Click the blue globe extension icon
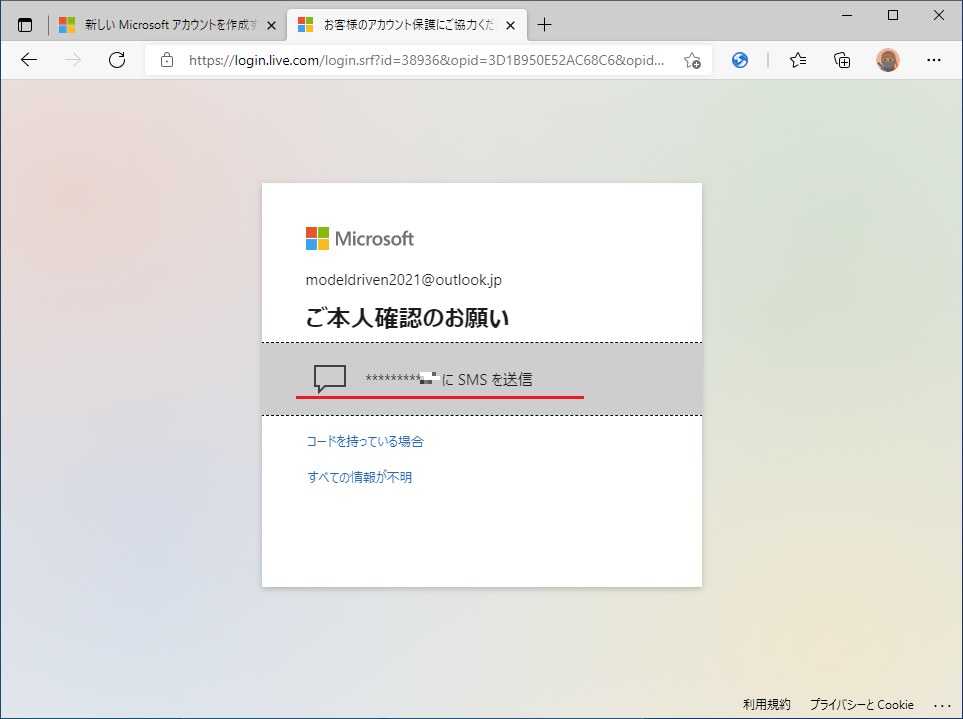 740,60
